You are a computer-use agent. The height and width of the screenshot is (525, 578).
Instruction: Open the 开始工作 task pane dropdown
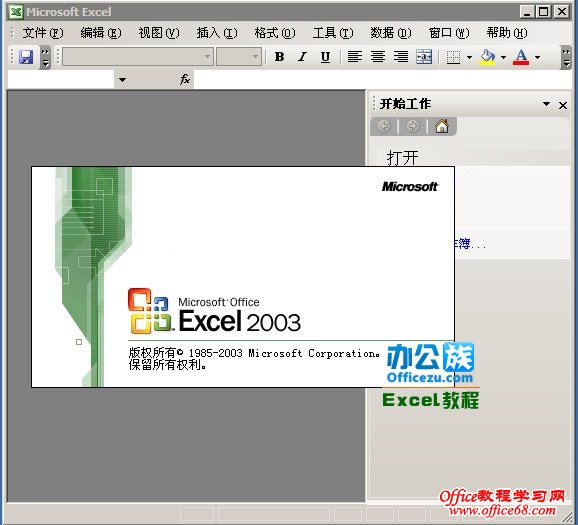coord(546,104)
